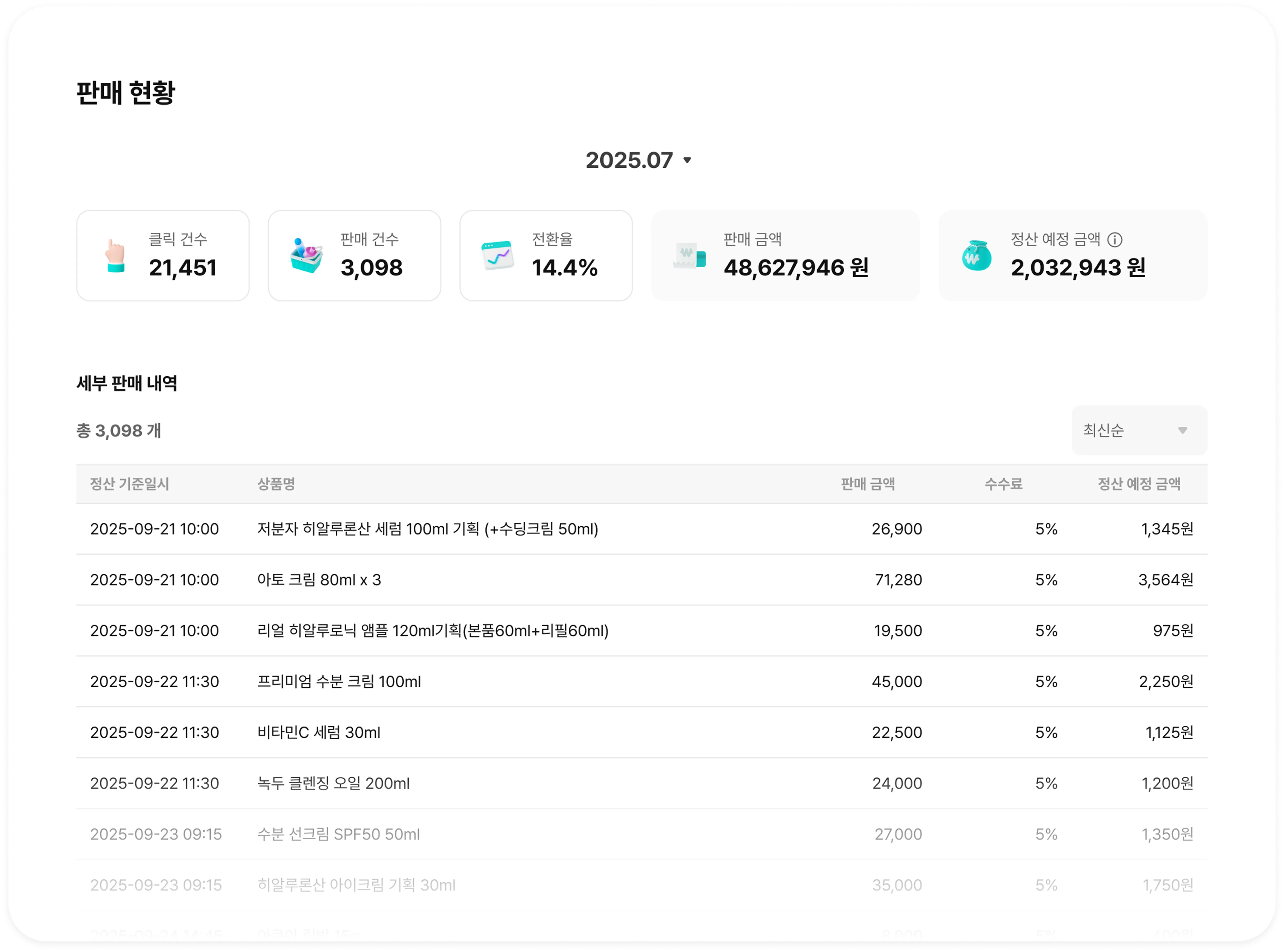Click the 판매 금액 column header
Image resolution: width=1284 pixels, height=952 pixels.
(868, 484)
